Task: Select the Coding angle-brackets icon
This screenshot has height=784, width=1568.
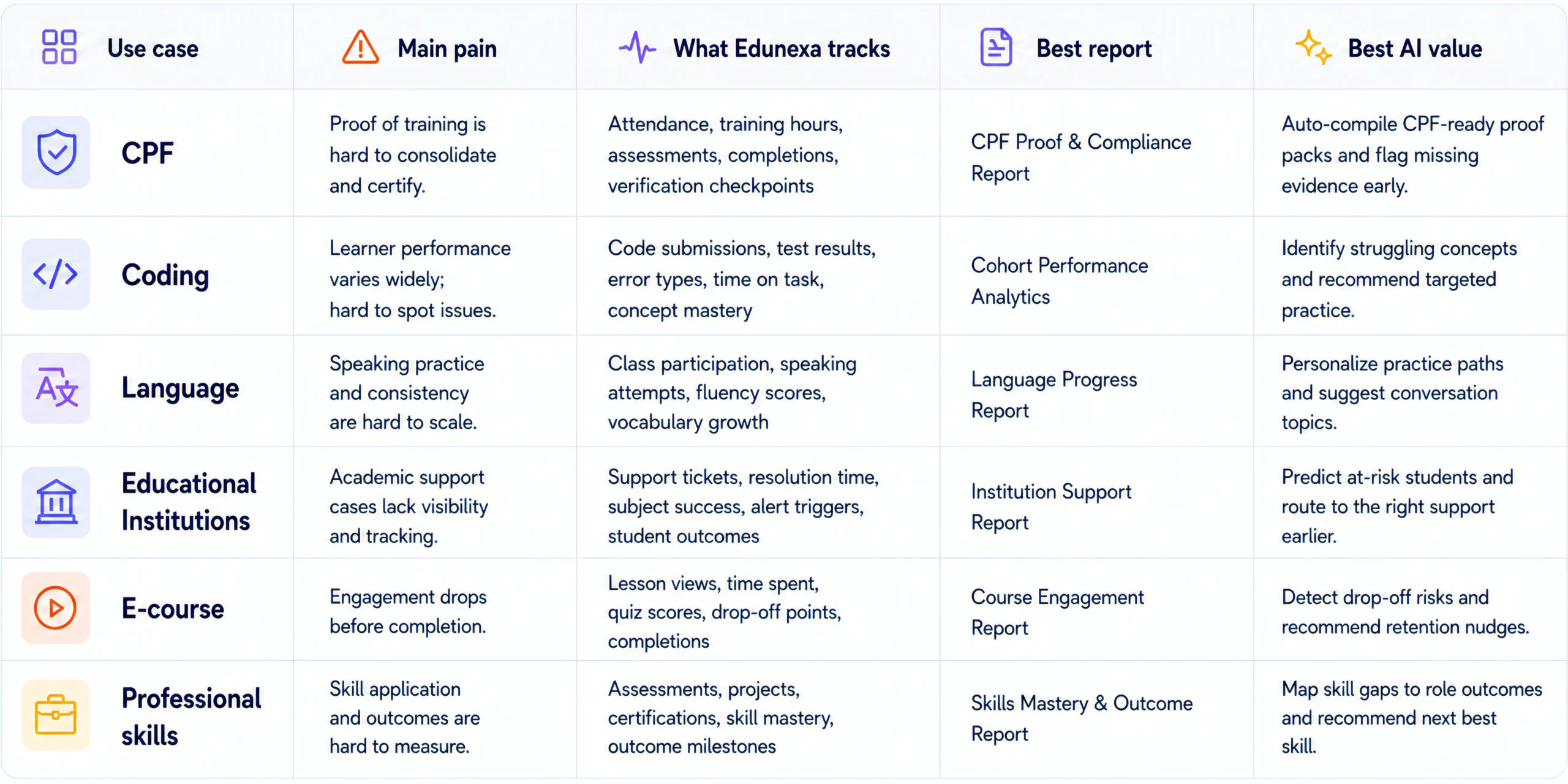Action: [56, 274]
